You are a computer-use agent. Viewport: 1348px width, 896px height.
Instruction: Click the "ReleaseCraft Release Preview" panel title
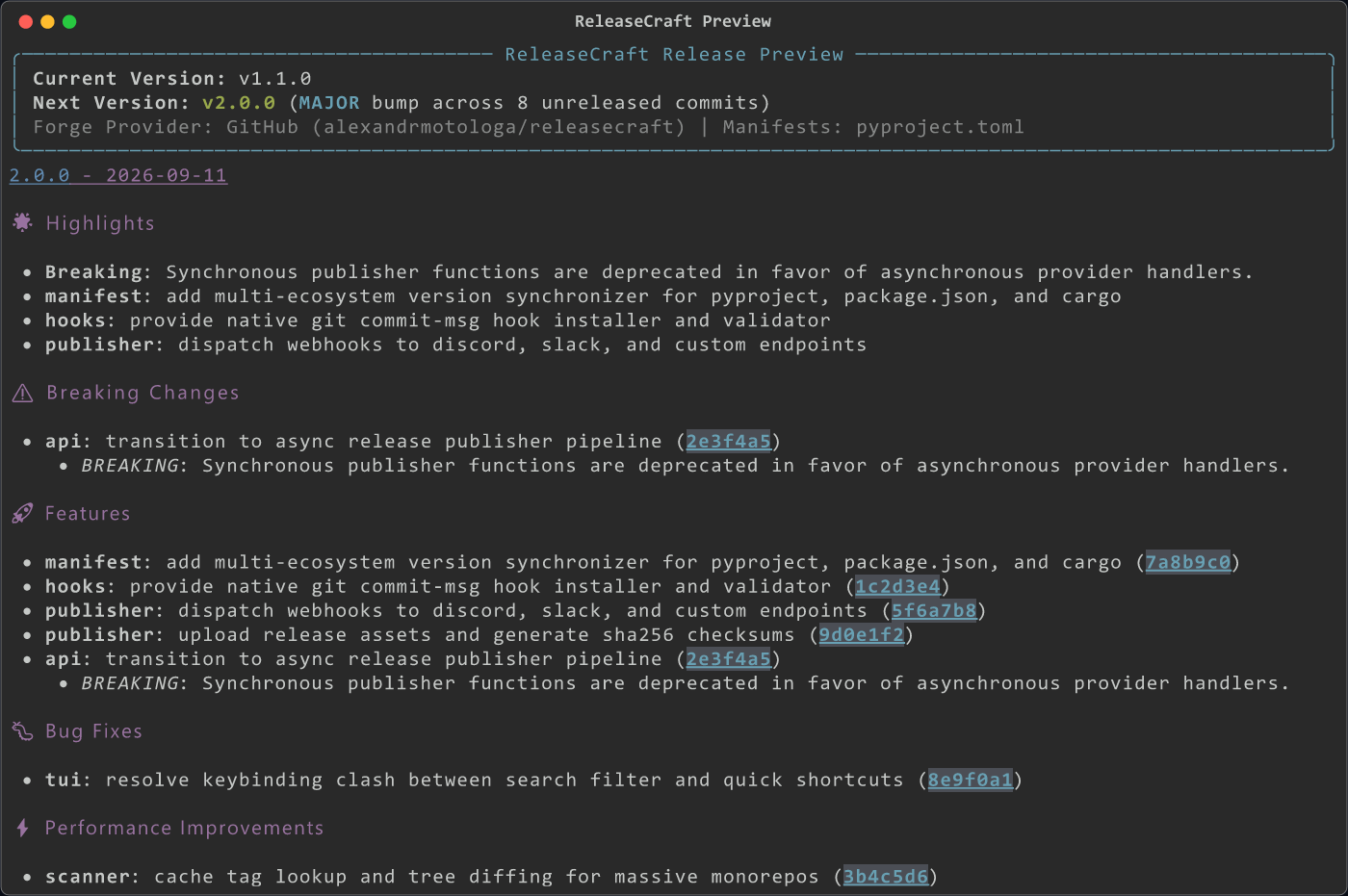pos(674,55)
